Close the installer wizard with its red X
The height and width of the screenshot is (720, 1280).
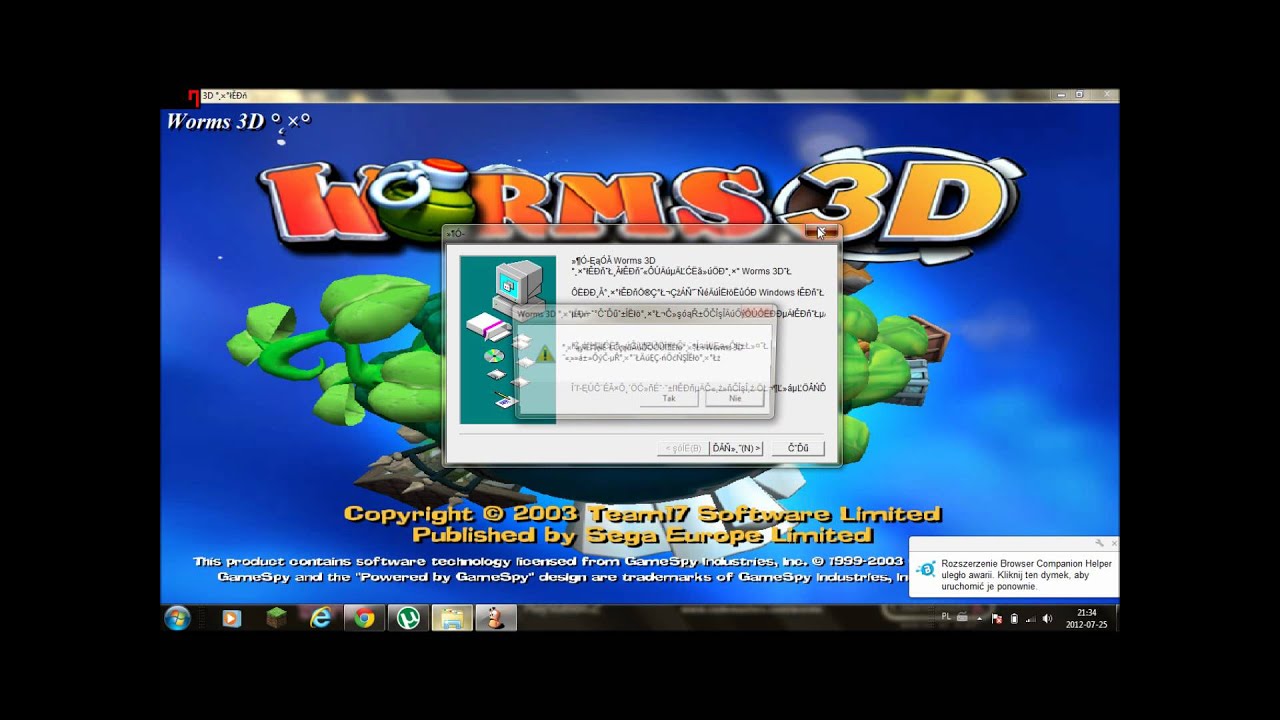tap(821, 232)
